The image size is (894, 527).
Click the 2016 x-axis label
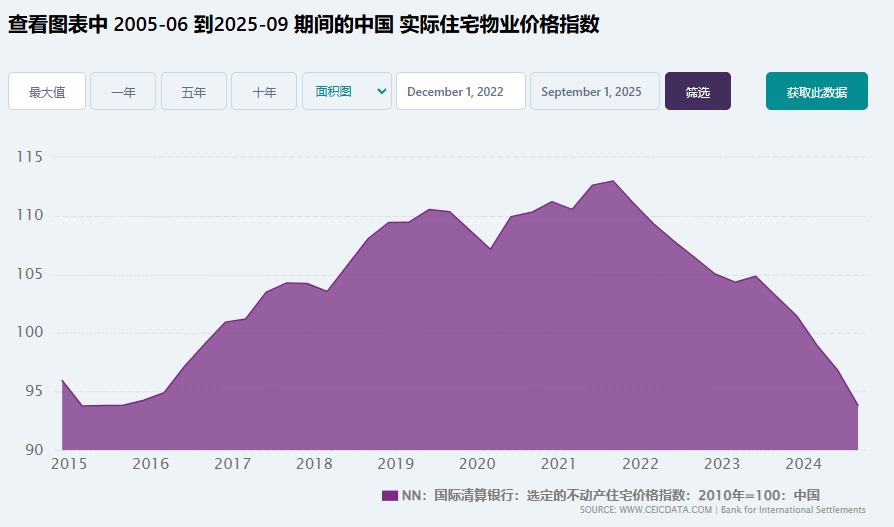click(x=151, y=464)
